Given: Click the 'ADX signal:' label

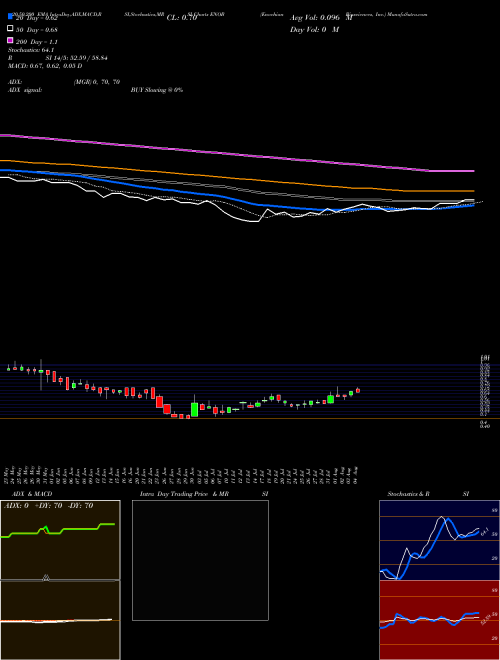Looking at the screenshot, I should pos(25,90).
